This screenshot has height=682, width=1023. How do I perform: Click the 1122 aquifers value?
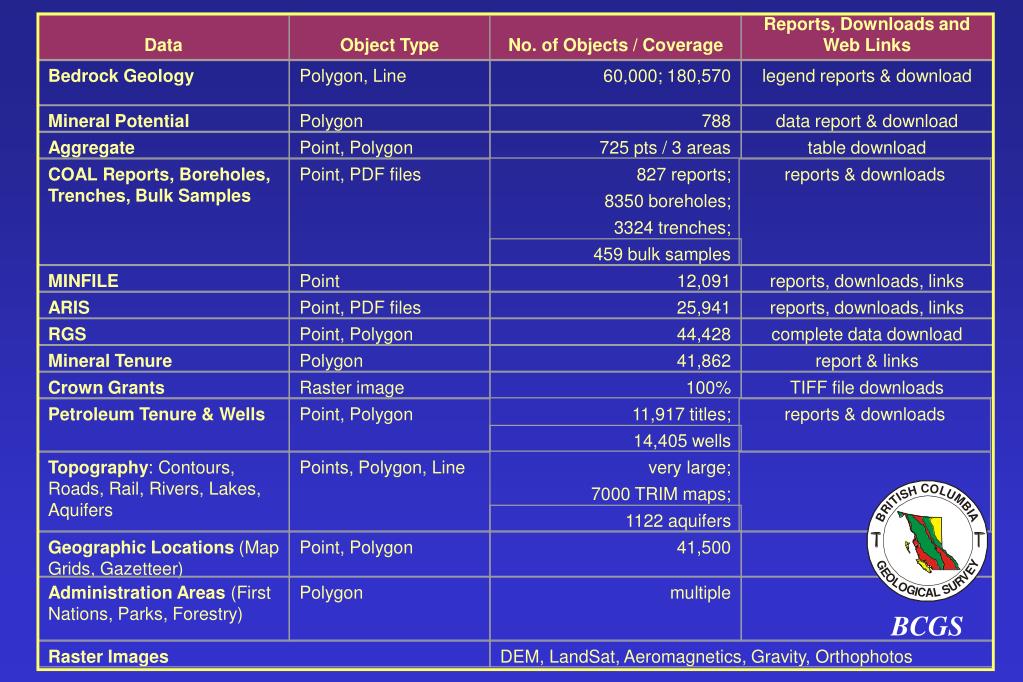pyautogui.click(x=678, y=521)
